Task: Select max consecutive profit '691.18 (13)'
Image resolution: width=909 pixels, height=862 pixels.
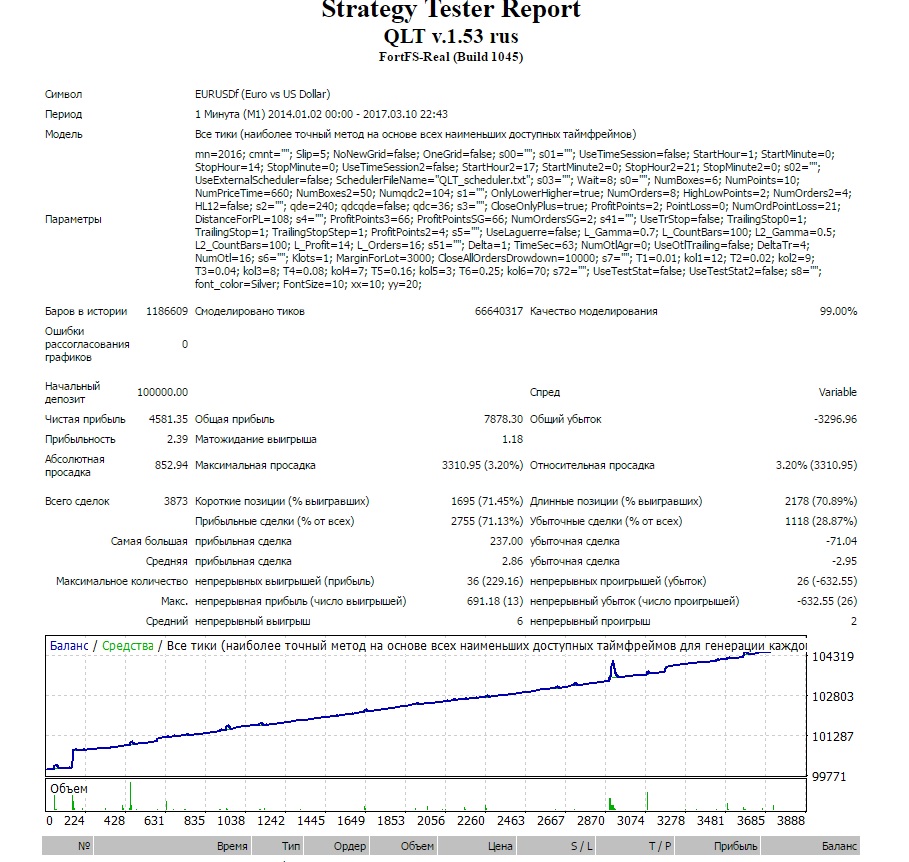Action: click(x=495, y=601)
